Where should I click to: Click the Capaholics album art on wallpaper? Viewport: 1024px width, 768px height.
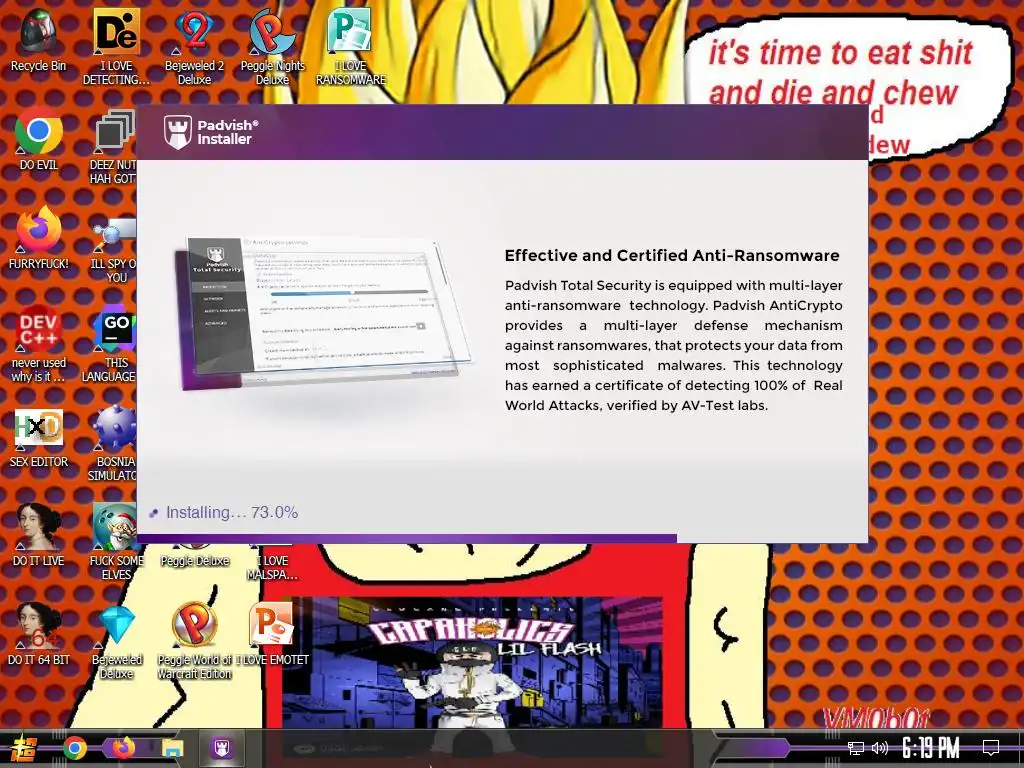point(472,662)
